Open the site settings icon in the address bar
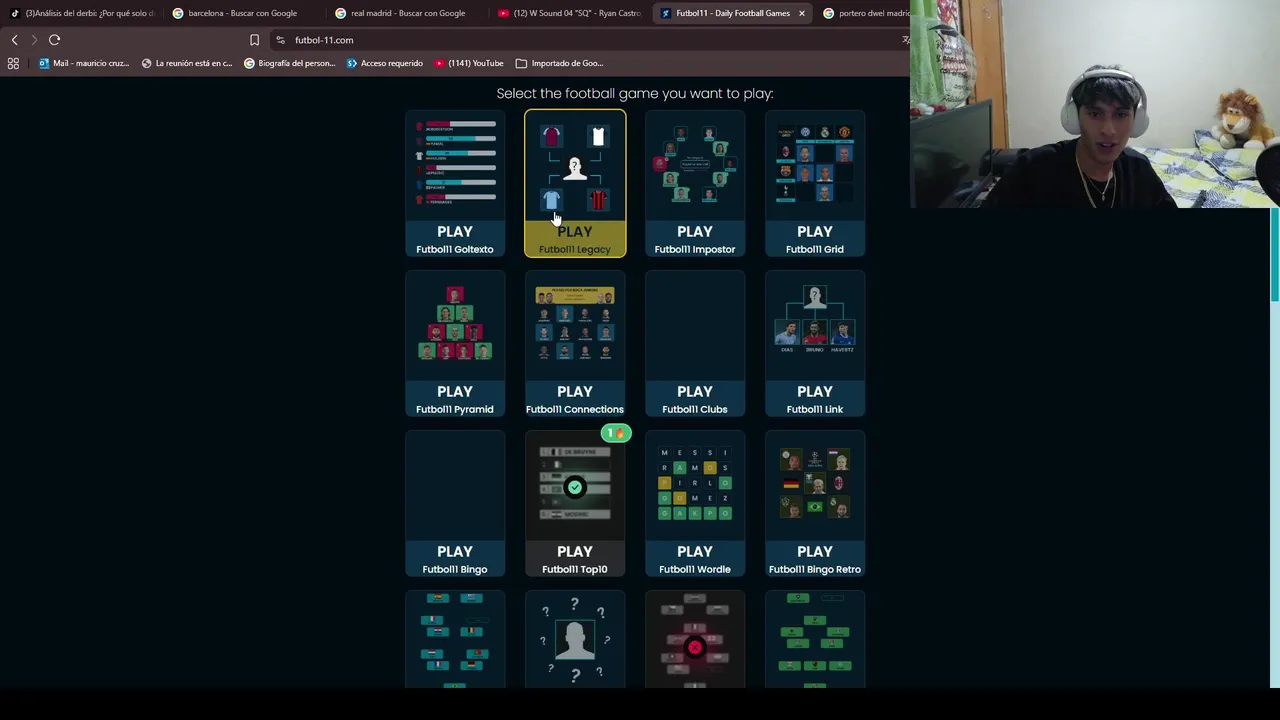The height and width of the screenshot is (720, 1280). [x=281, y=40]
